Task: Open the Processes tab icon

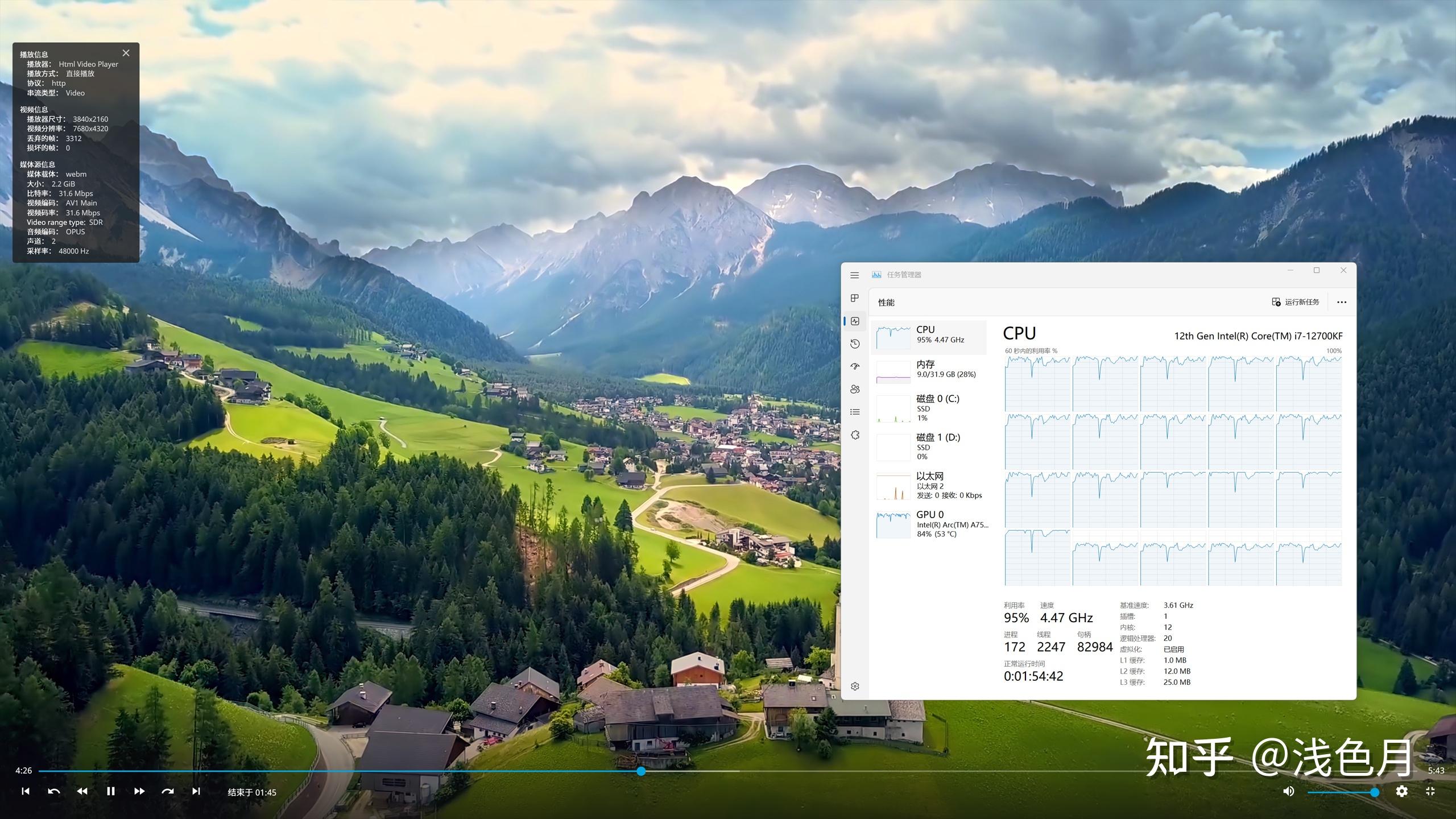Action: coord(854,298)
